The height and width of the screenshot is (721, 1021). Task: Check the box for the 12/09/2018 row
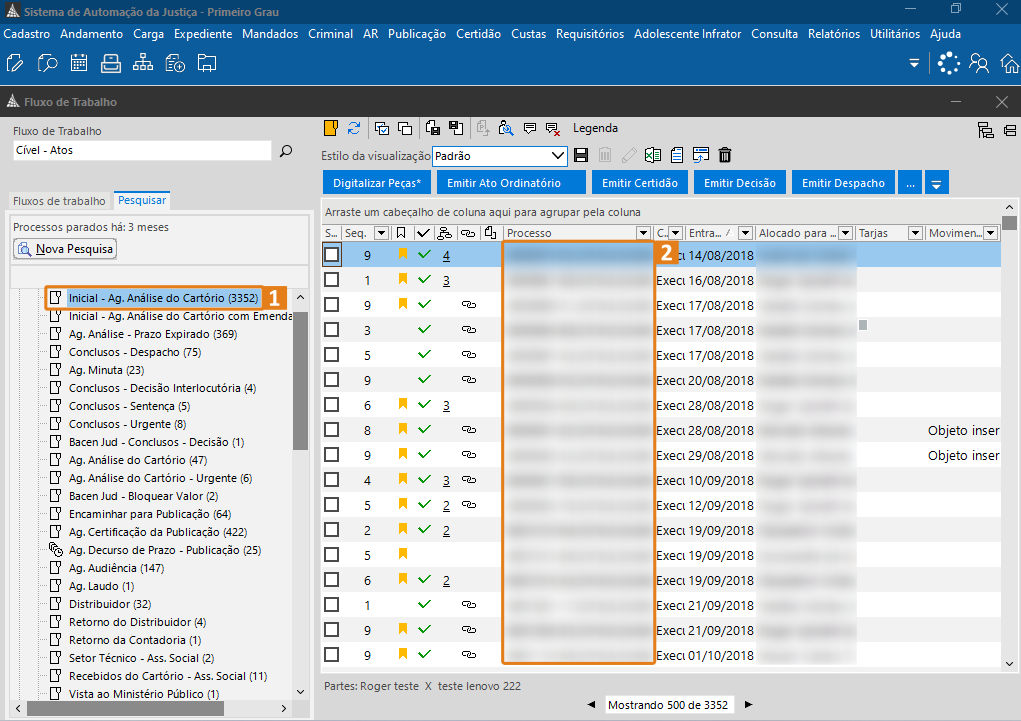[331, 505]
